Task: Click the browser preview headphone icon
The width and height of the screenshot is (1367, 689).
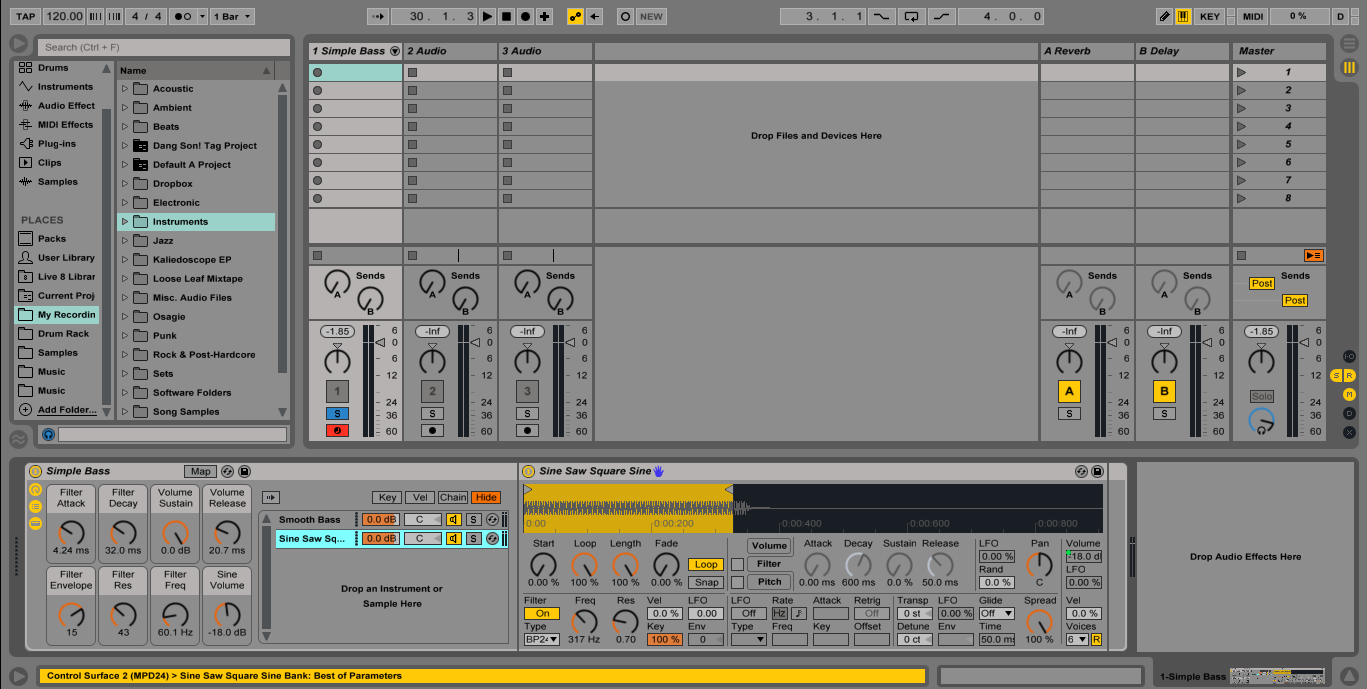Action: click(48, 434)
